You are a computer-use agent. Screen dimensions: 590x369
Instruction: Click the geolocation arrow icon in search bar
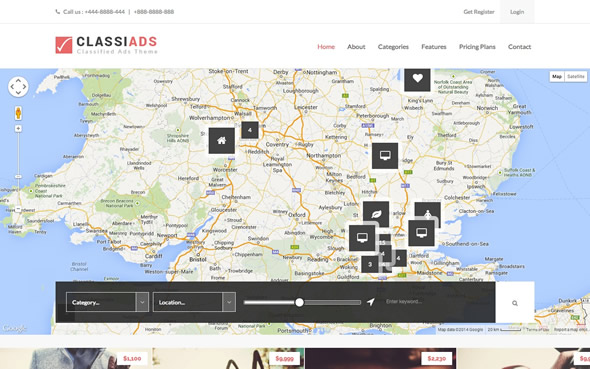371,302
